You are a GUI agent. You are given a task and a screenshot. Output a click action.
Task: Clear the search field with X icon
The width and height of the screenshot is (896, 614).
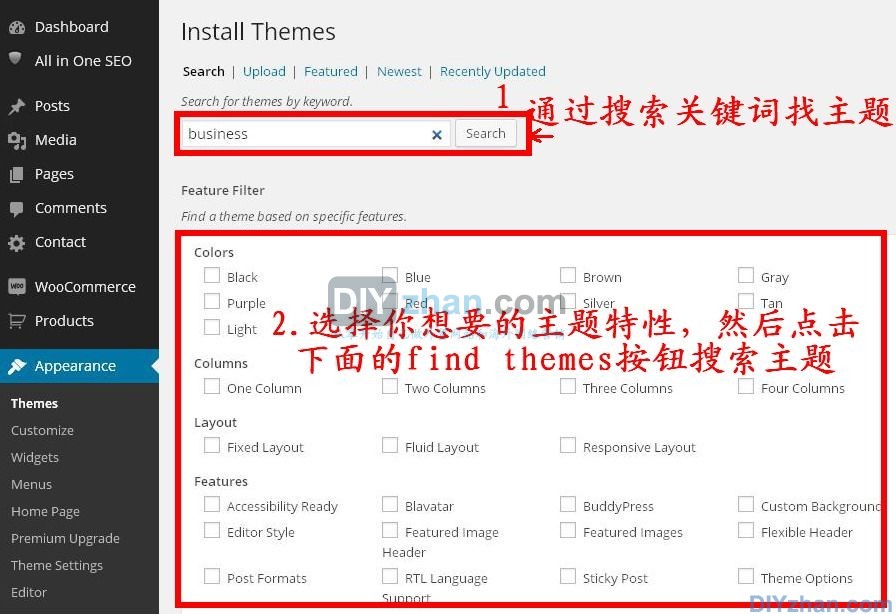coord(437,134)
